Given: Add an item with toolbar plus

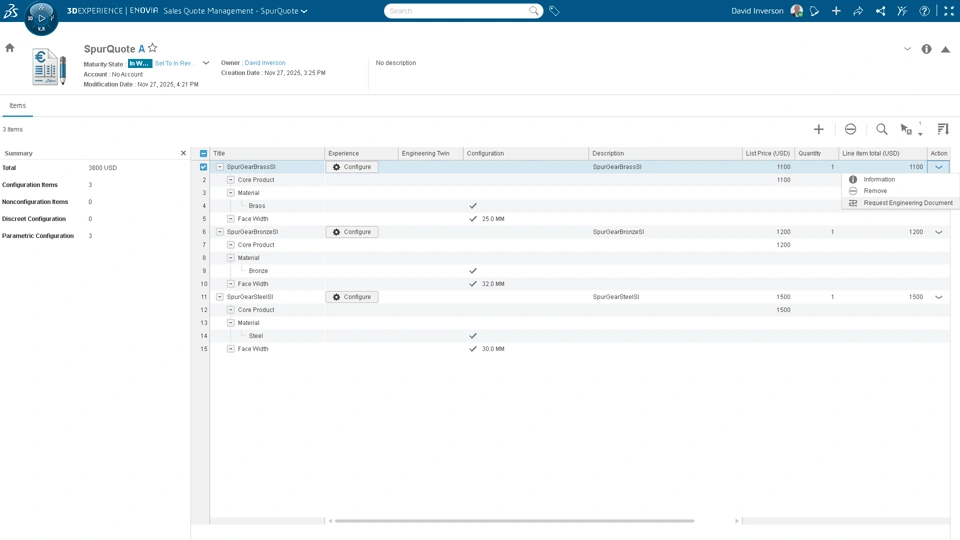Looking at the screenshot, I should click(819, 129).
